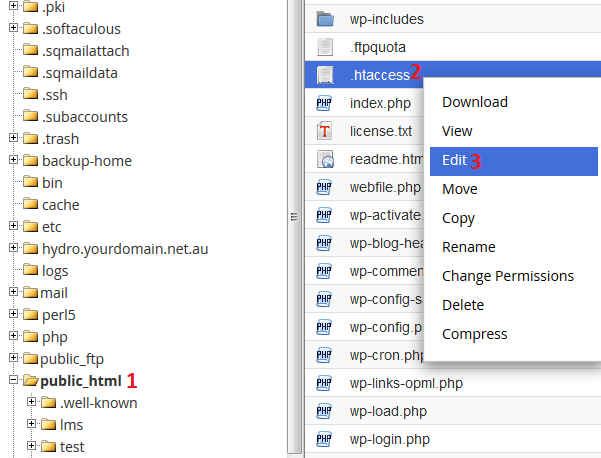The height and width of the screenshot is (458, 601).
Task: Expand the .softaculous folder
Action: (x=13, y=28)
